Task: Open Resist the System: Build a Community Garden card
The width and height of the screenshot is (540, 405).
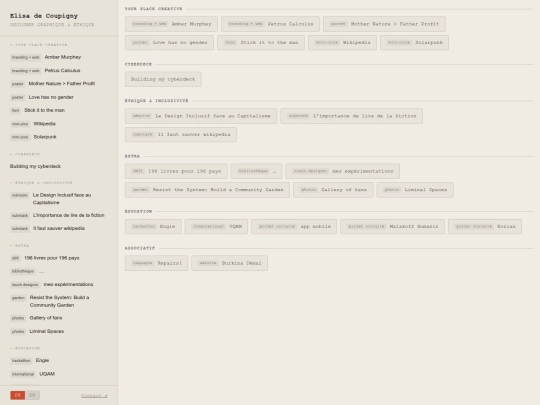Action: [207, 190]
